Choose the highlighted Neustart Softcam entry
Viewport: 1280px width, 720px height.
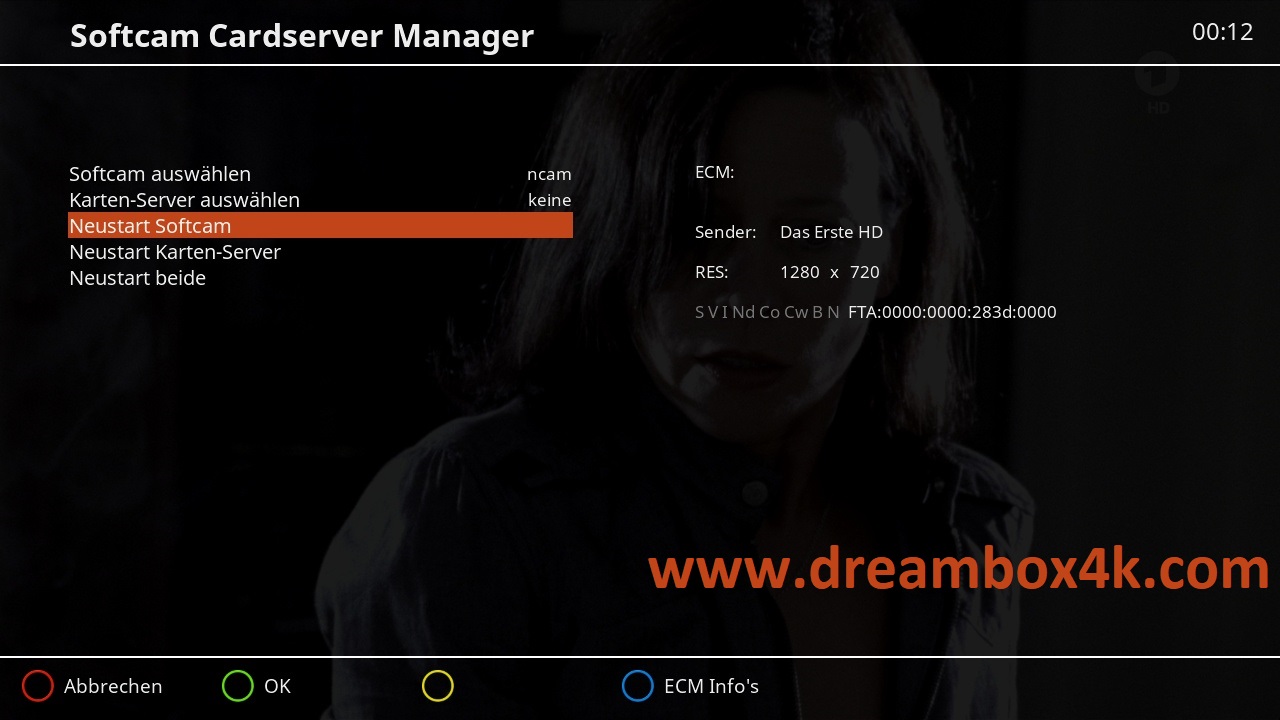pos(320,225)
